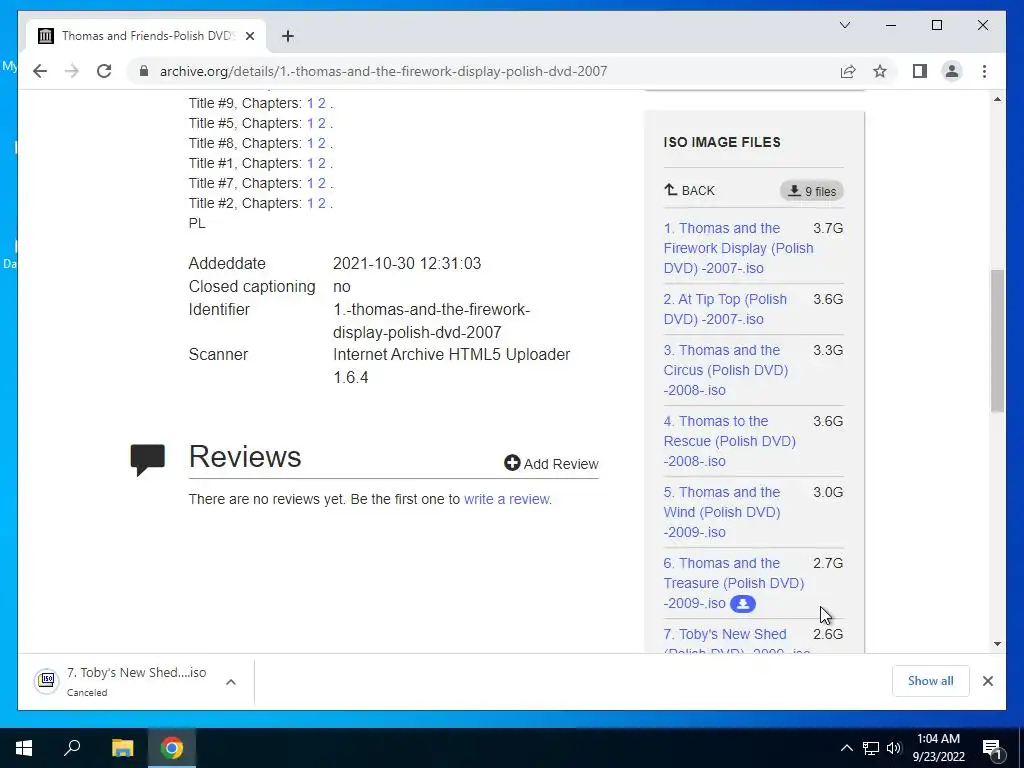Screen dimensions: 1024x768
Task: View site security lock info
Action: point(144,71)
